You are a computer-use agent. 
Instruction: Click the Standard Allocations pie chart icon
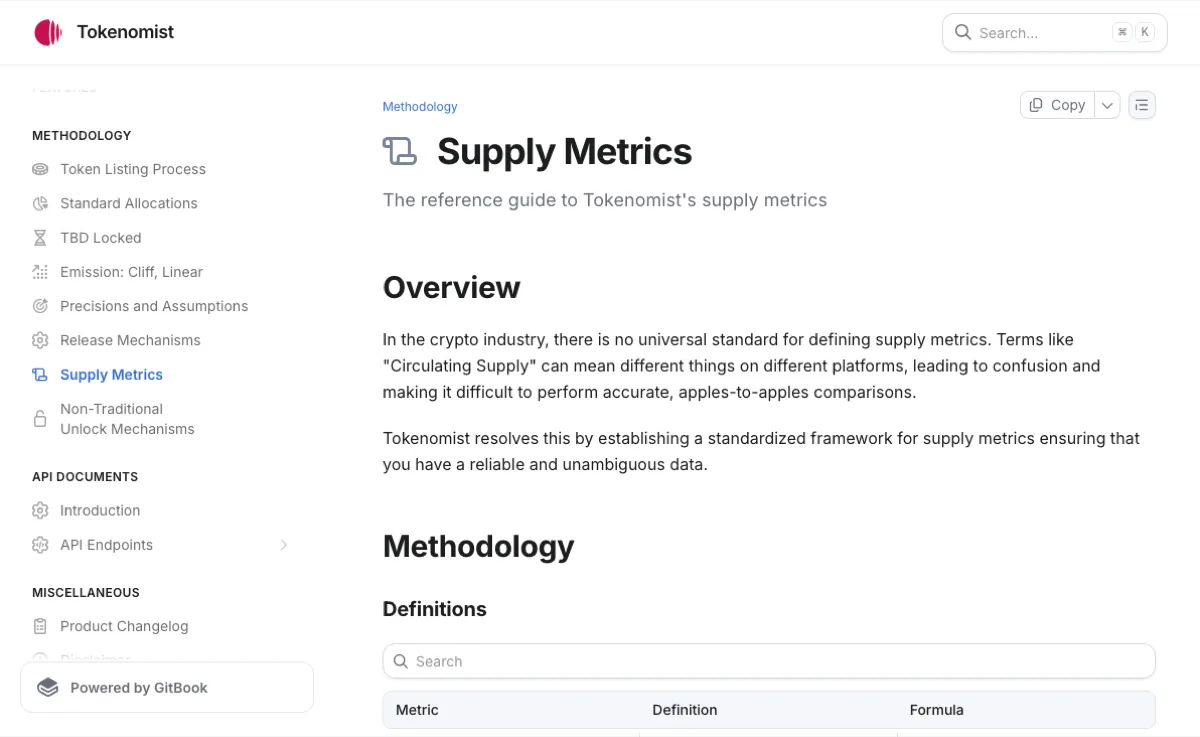coord(40,203)
